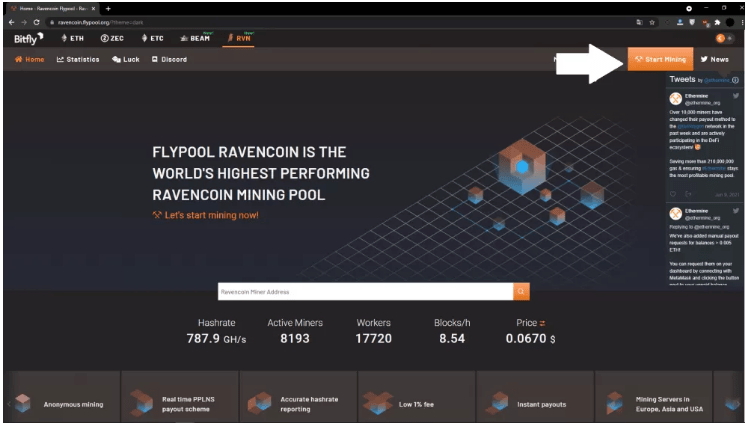This screenshot has width=745, height=423.
Task: Bookmark this page with the star icon
Action: [652, 21]
